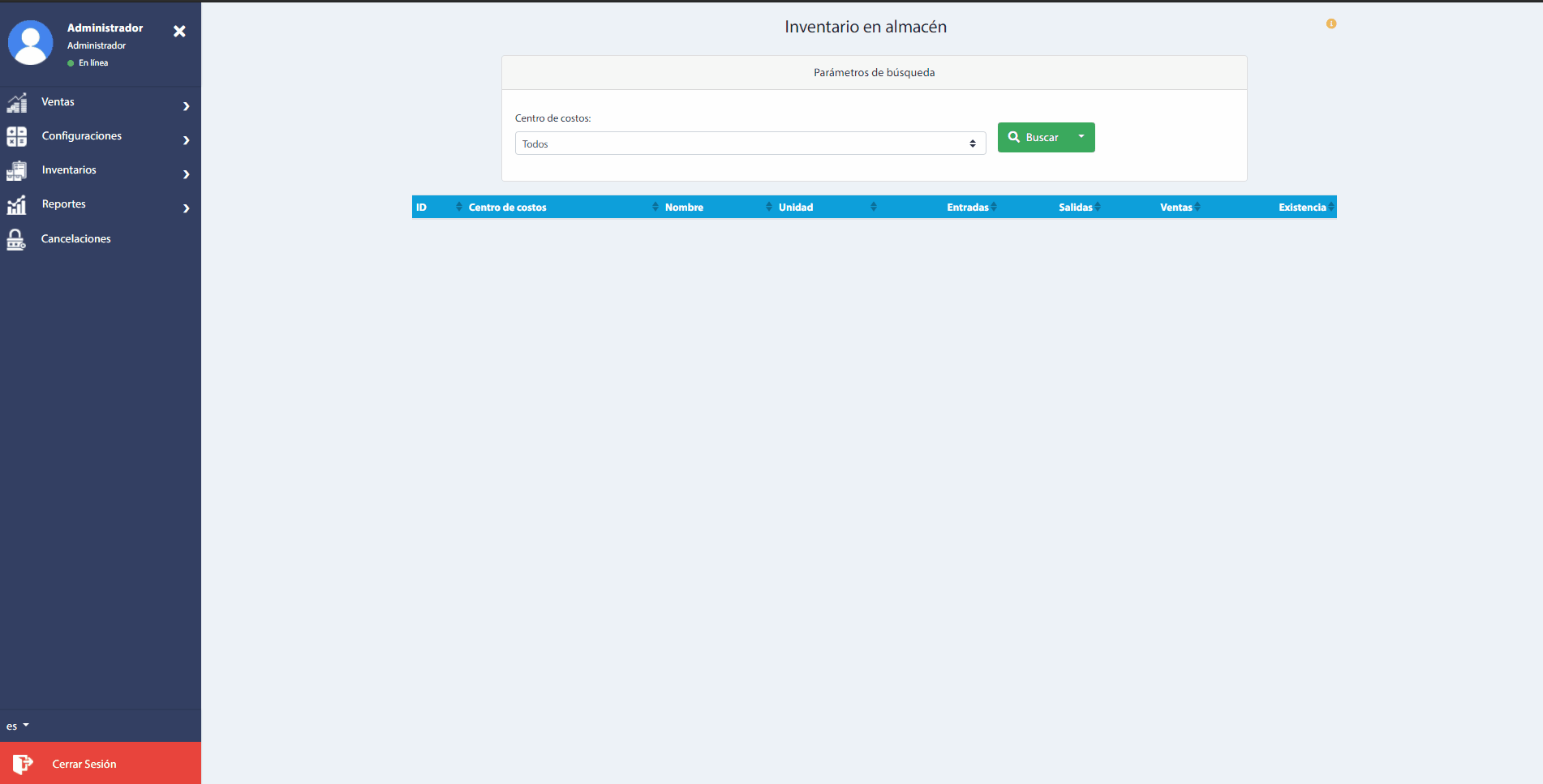Click the Cancelaciones lock icon
The image size is (1543, 784).
(x=16, y=239)
